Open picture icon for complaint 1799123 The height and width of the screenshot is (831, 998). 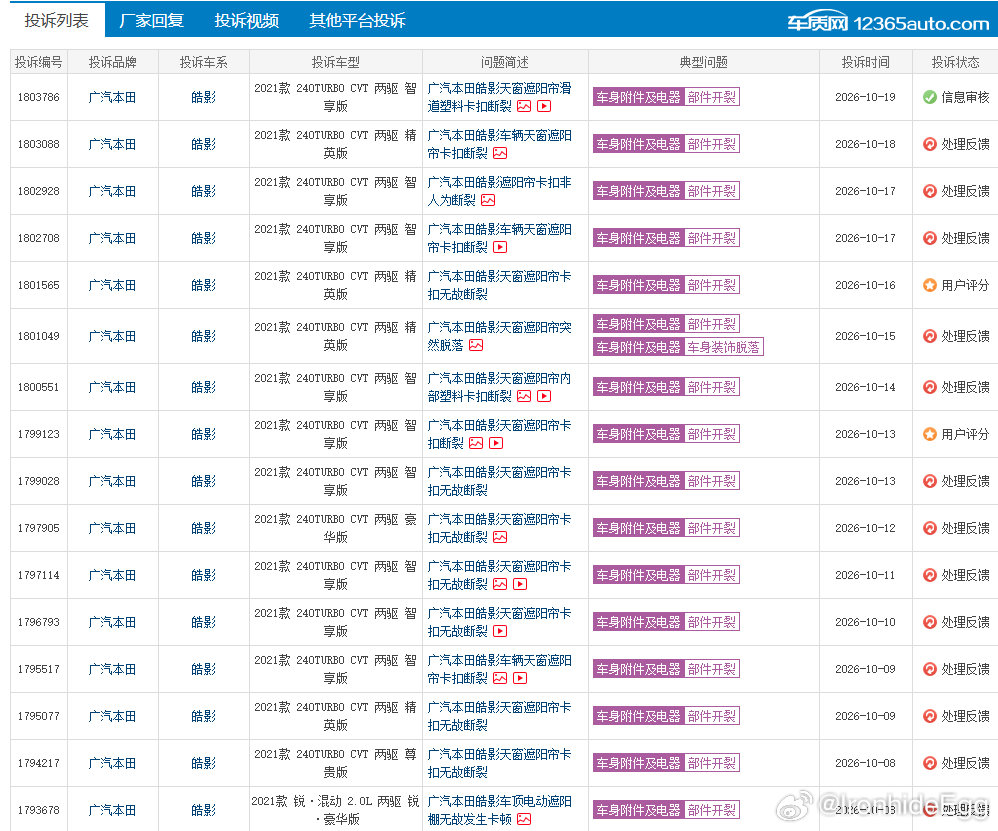(476, 443)
